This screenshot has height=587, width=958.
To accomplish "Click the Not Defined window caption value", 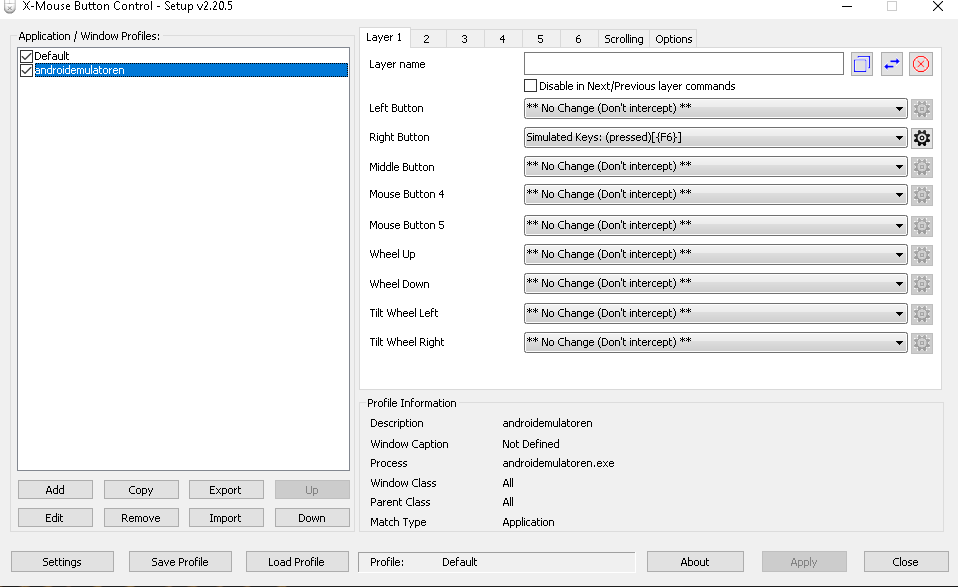I will pyautogui.click(x=531, y=444).
